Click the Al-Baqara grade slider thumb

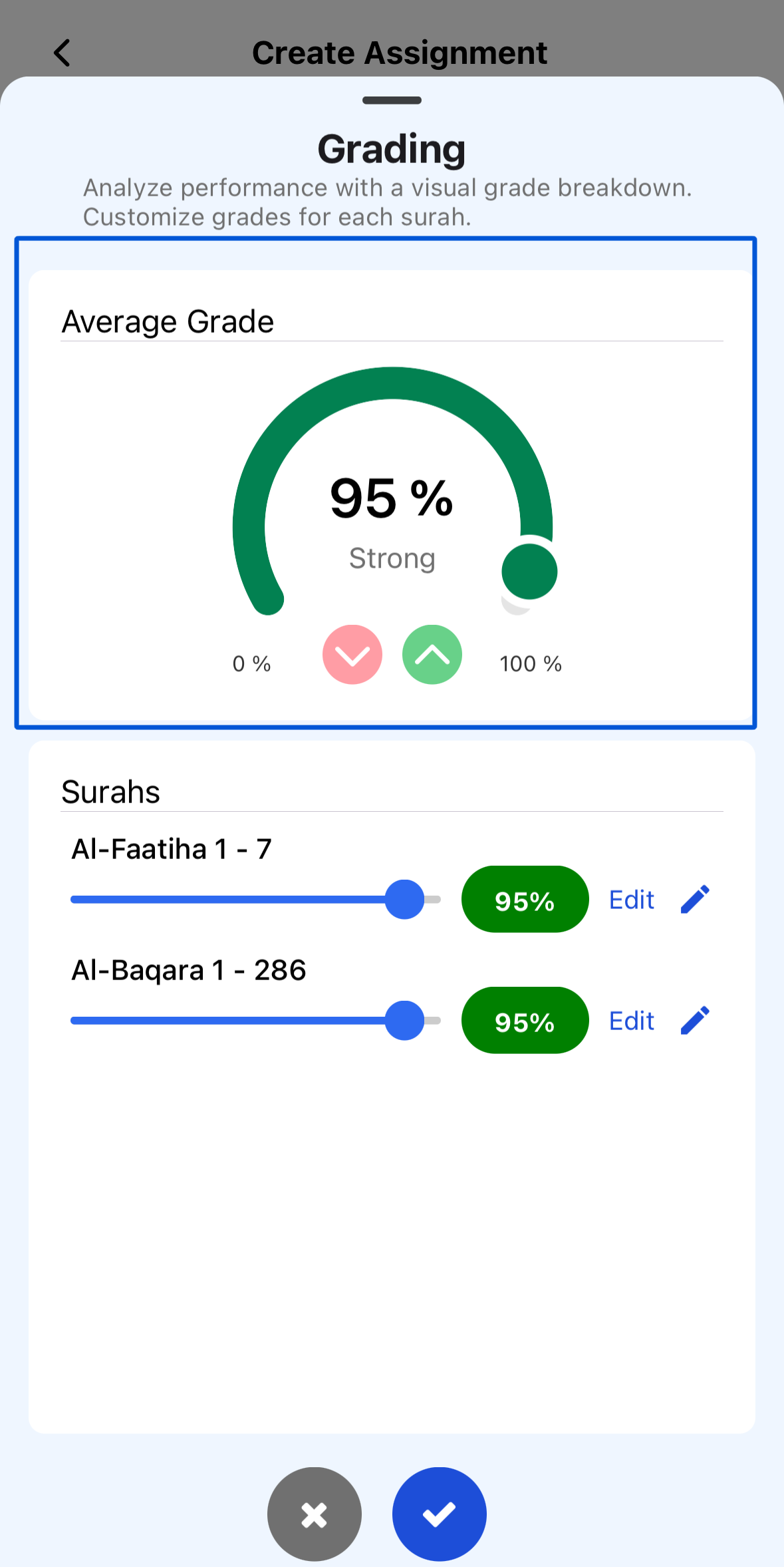tap(404, 1021)
